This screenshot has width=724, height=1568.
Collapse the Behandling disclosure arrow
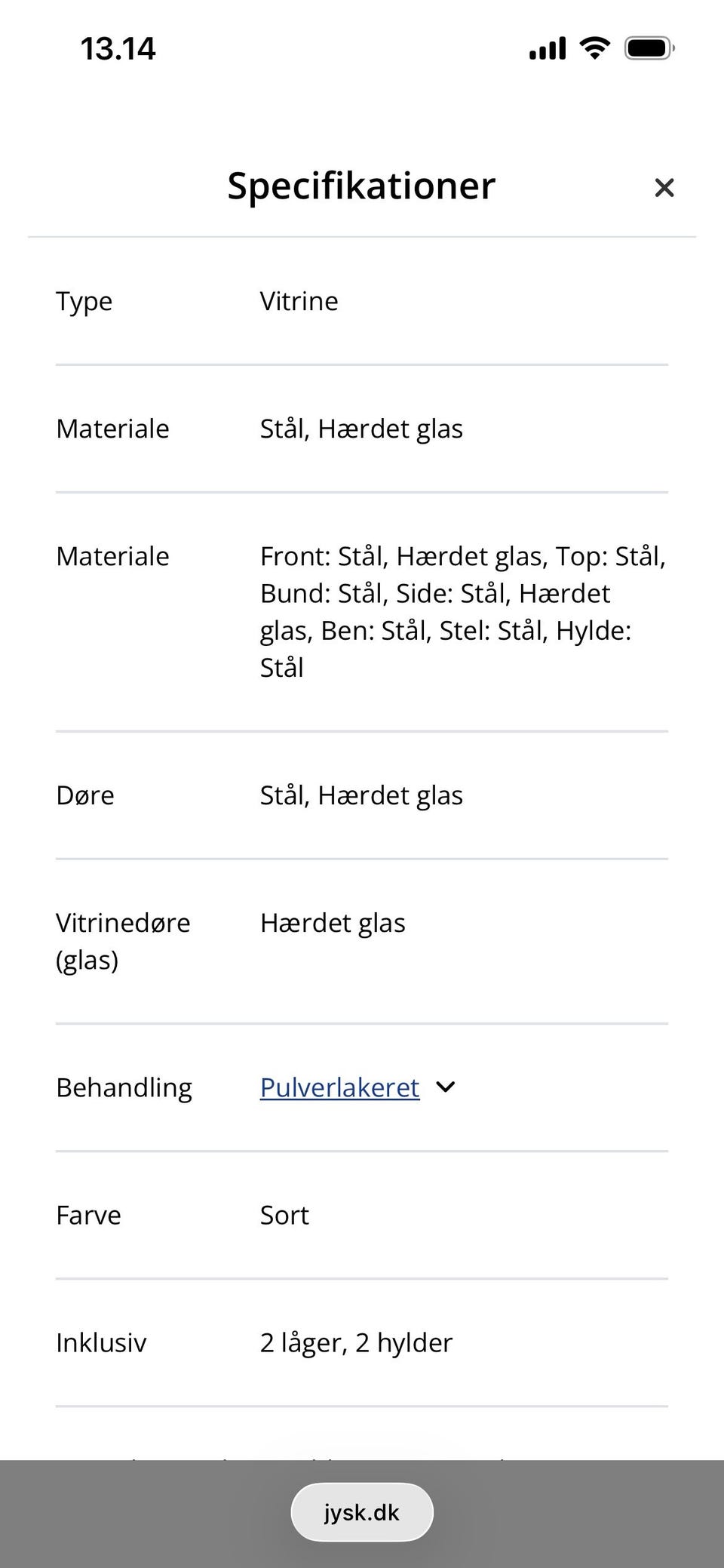coord(445,1087)
